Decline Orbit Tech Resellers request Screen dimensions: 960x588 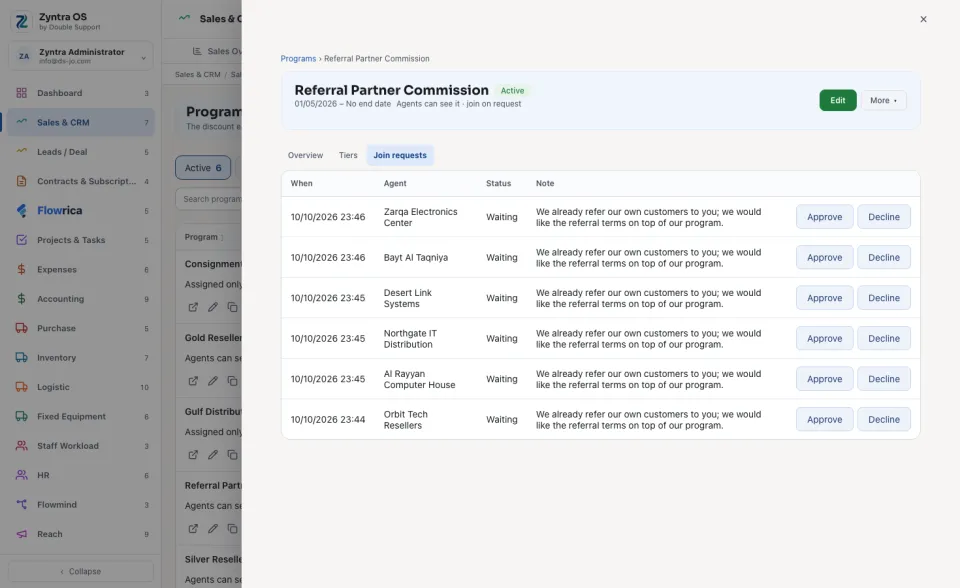(883, 419)
